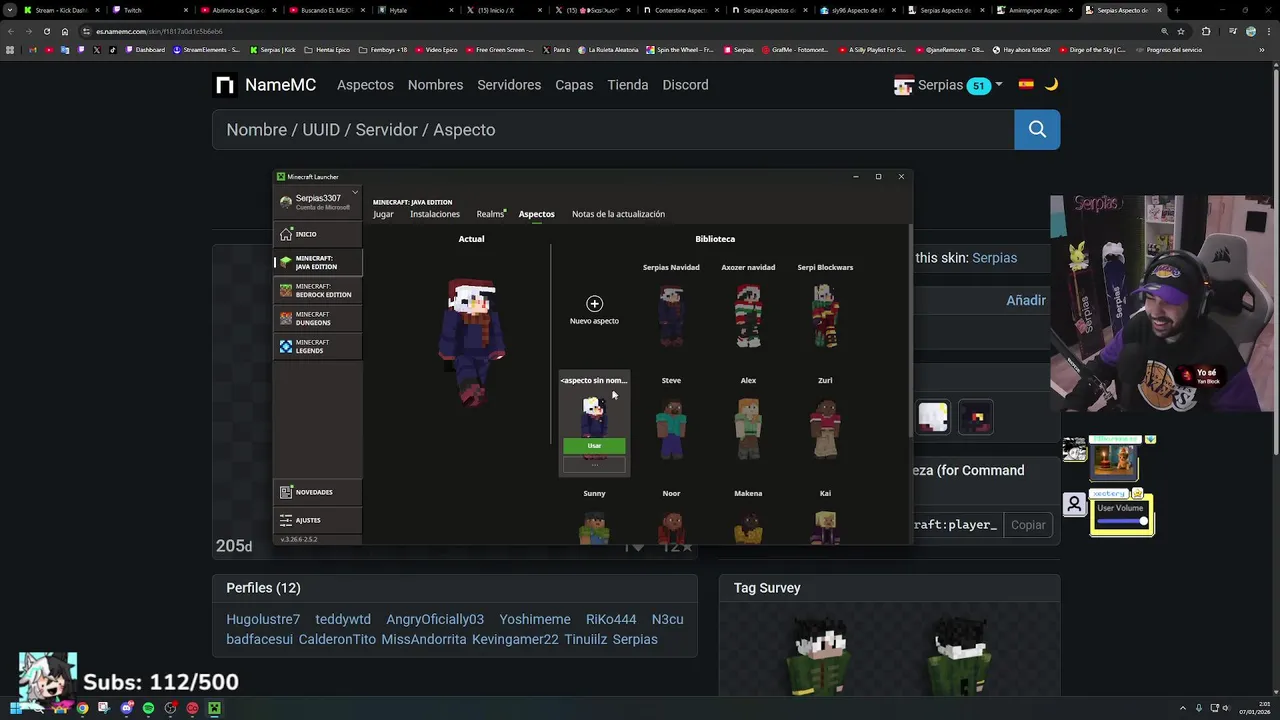Click the NameMC search input field
The image size is (1280, 720).
[613, 129]
